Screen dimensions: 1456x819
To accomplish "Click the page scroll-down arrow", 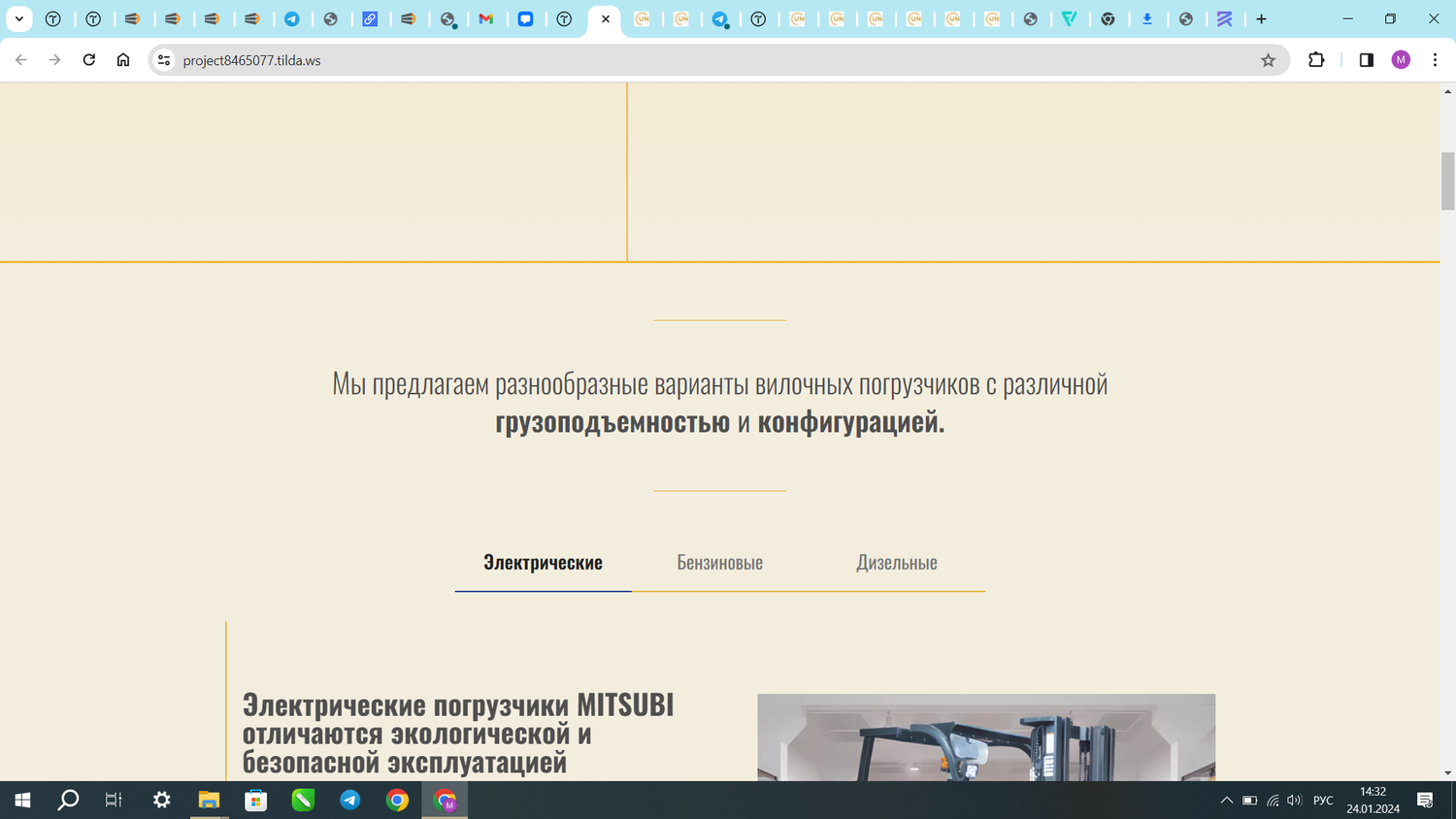I will (x=1447, y=773).
